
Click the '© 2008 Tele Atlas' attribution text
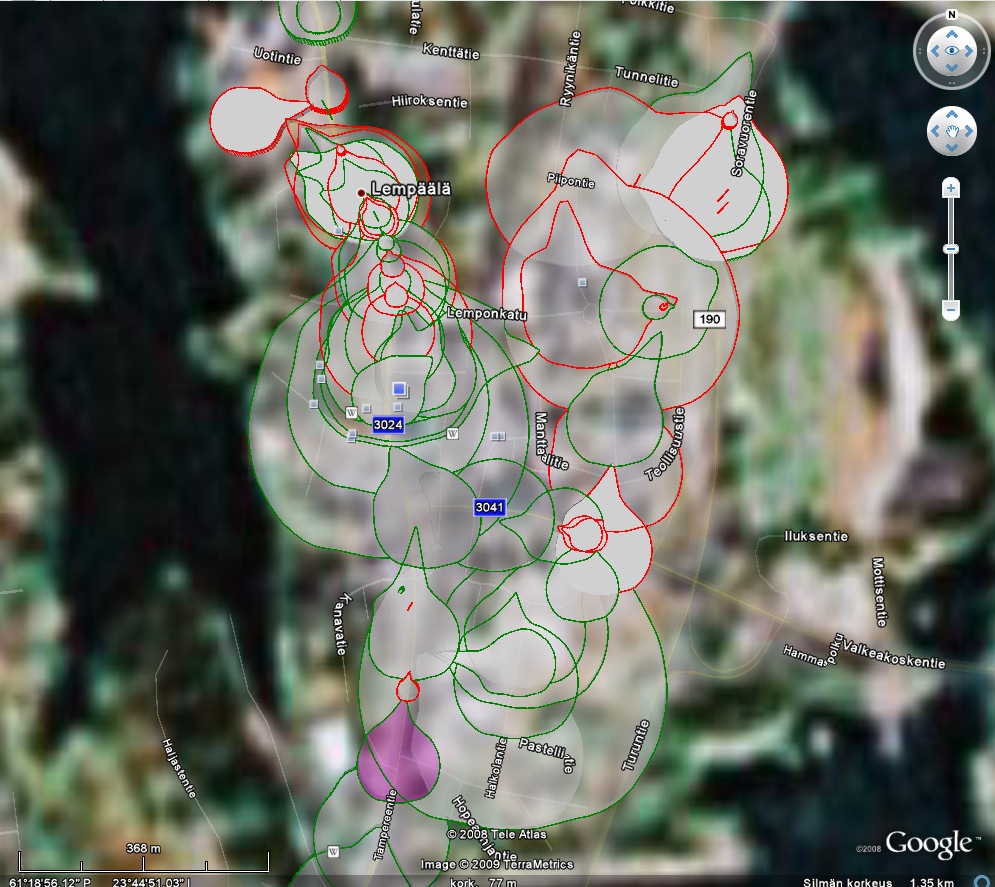(497, 834)
